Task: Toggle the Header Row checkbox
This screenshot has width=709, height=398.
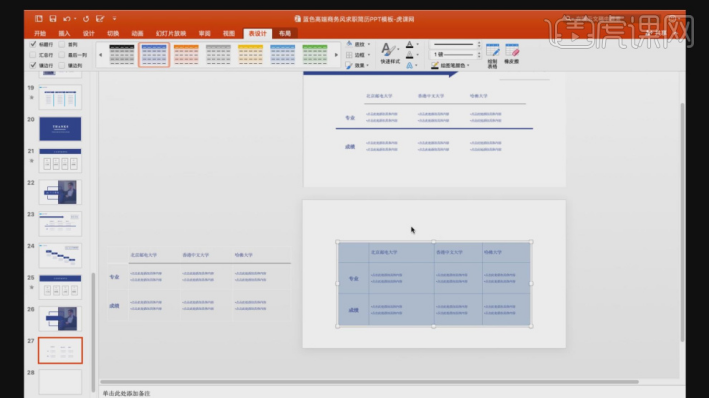Action: click(x=33, y=44)
